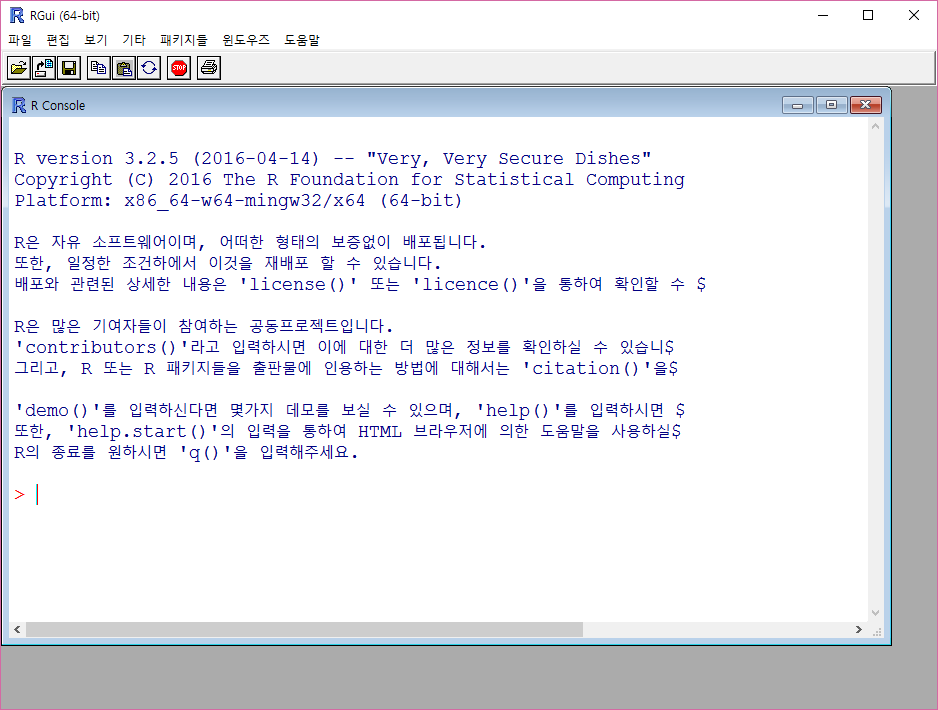Image resolution: width=938 pixels, height=710 pixels.
Task: Click the 'help.start()' text in console
Action: (142, 431)
